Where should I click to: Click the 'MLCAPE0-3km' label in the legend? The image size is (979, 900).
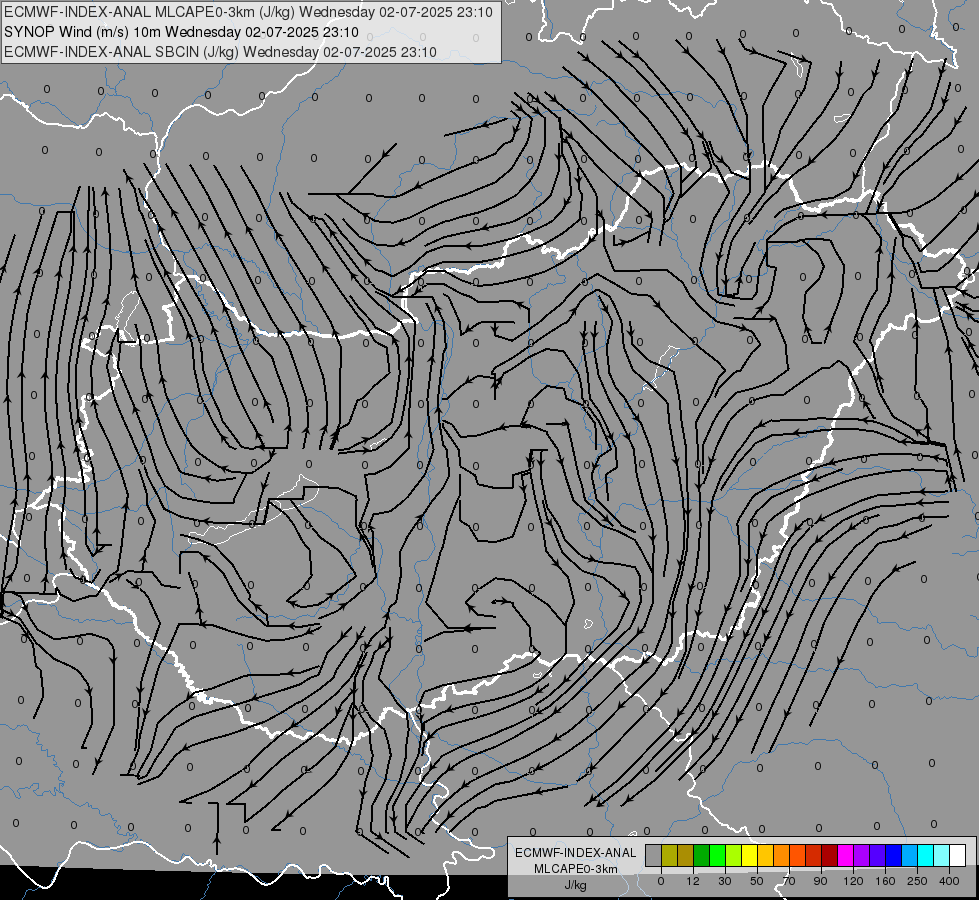coord(576,869)
